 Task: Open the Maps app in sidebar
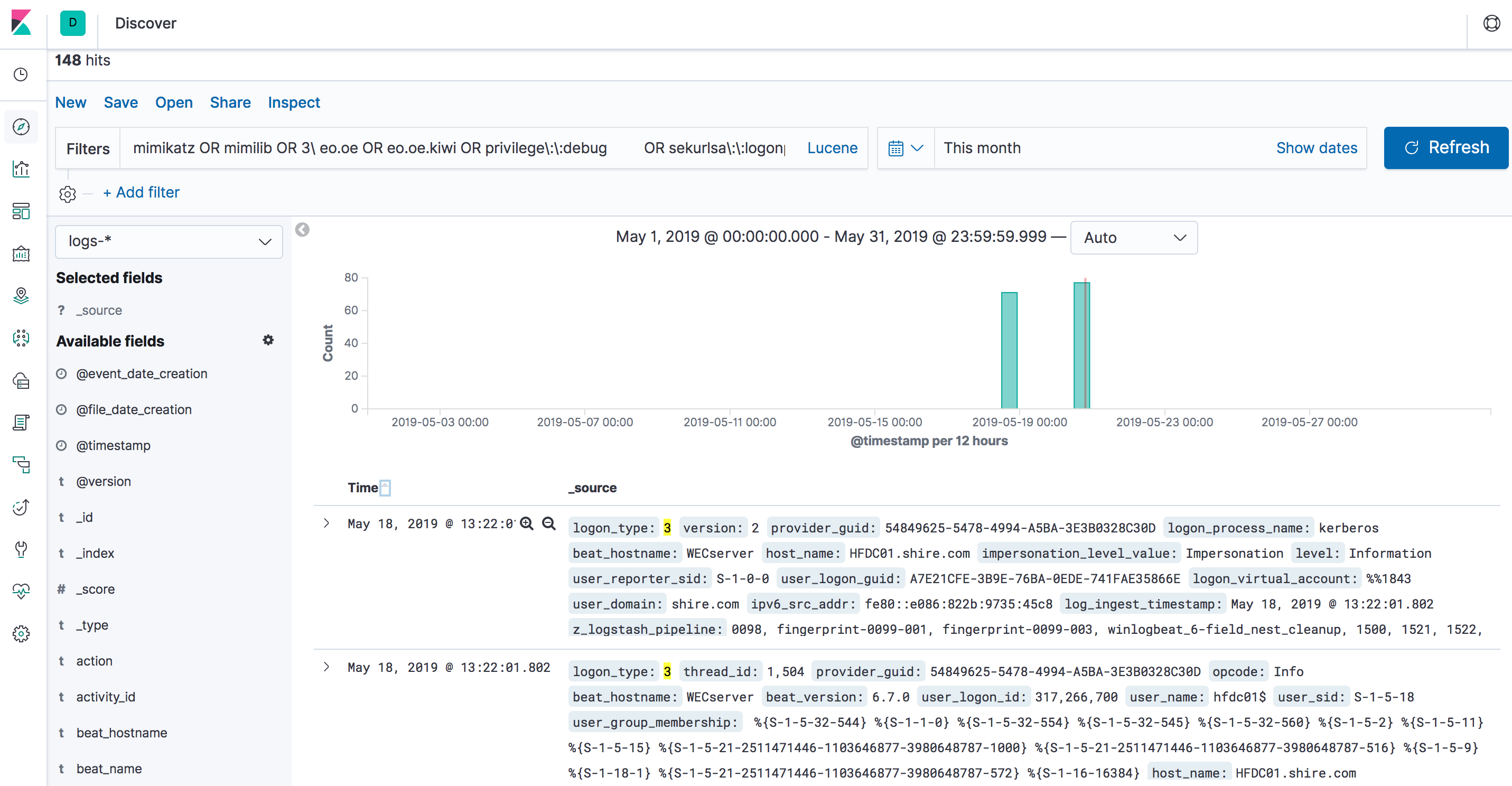(21, 296)
